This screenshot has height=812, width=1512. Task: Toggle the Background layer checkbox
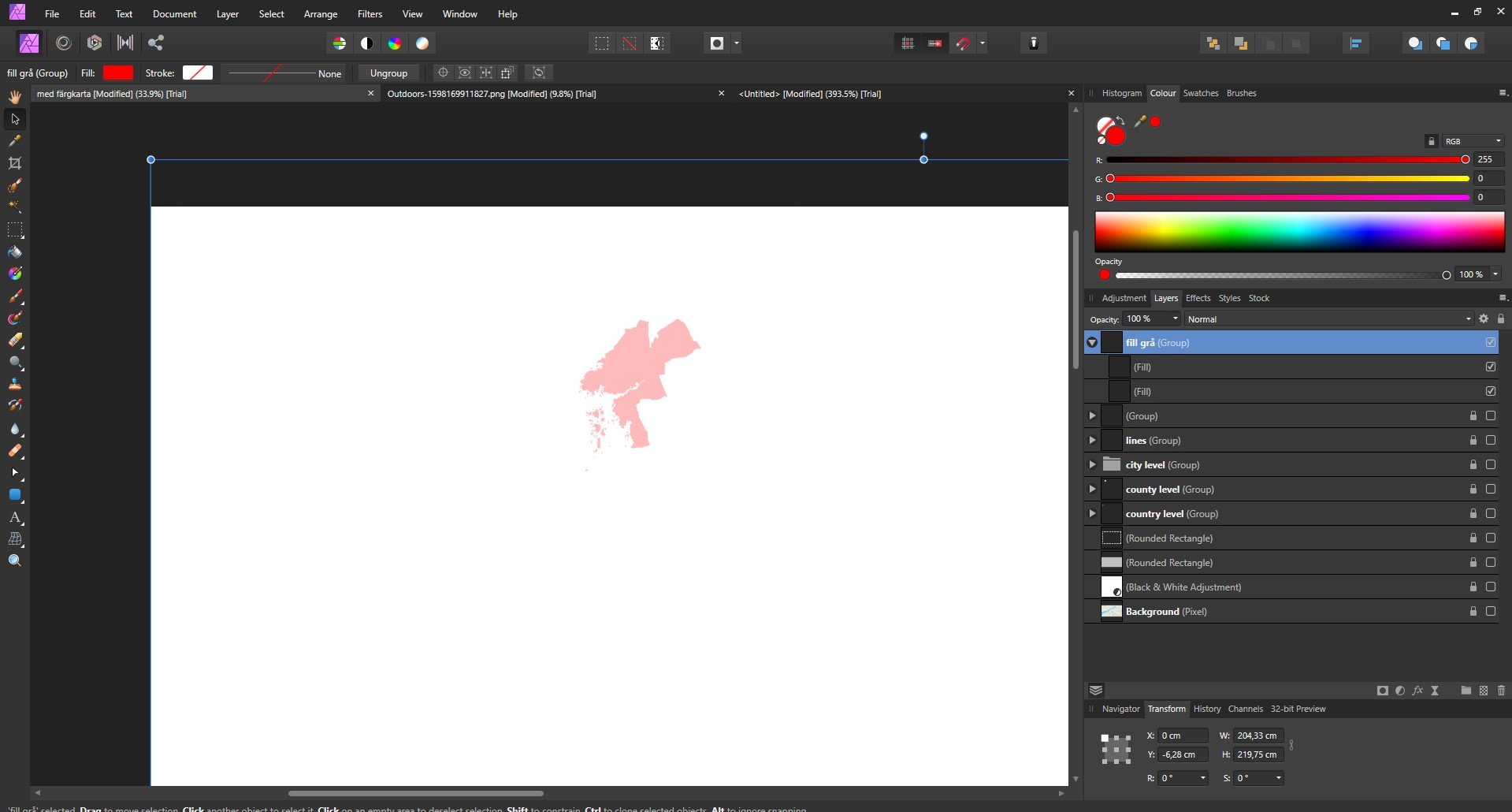[1490, 611]
